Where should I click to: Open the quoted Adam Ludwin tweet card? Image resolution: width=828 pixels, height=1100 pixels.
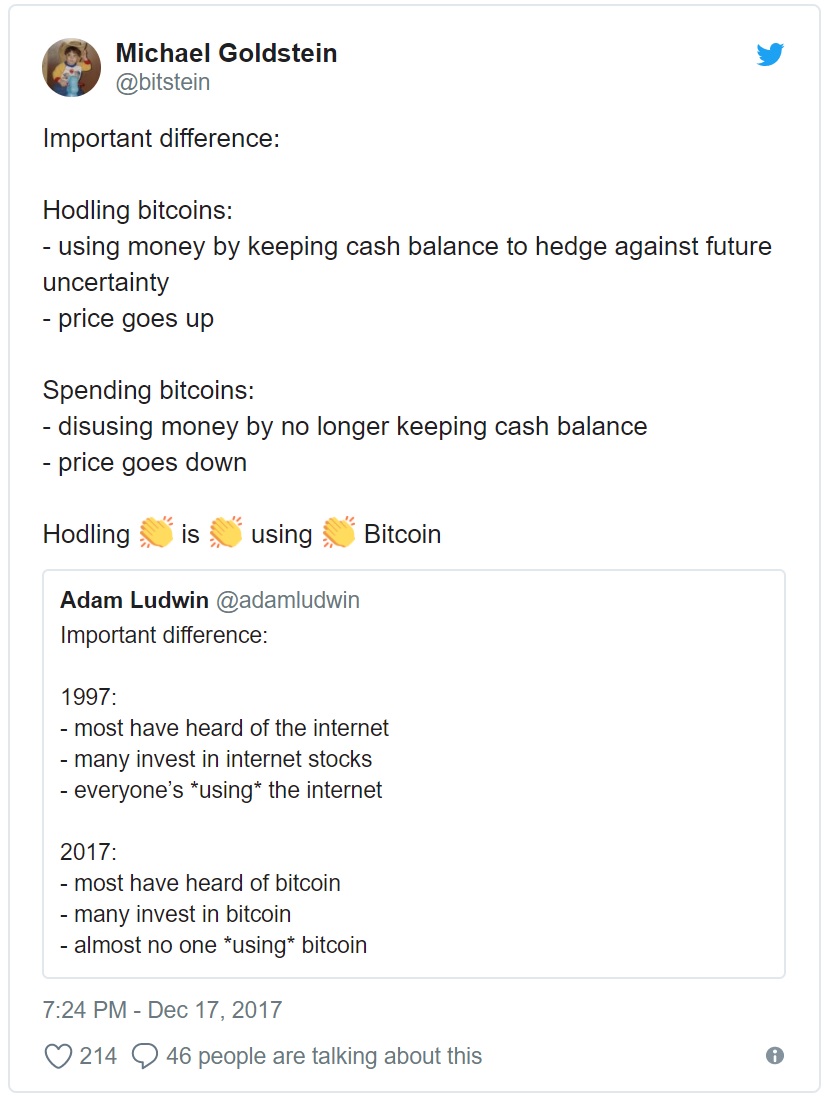414,774
